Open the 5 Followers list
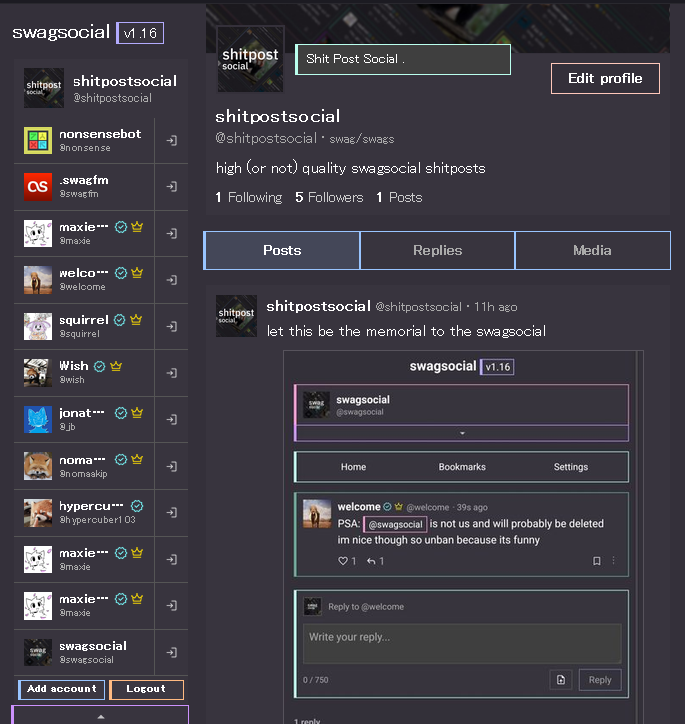The image size is (685, 724). (329, 198)
